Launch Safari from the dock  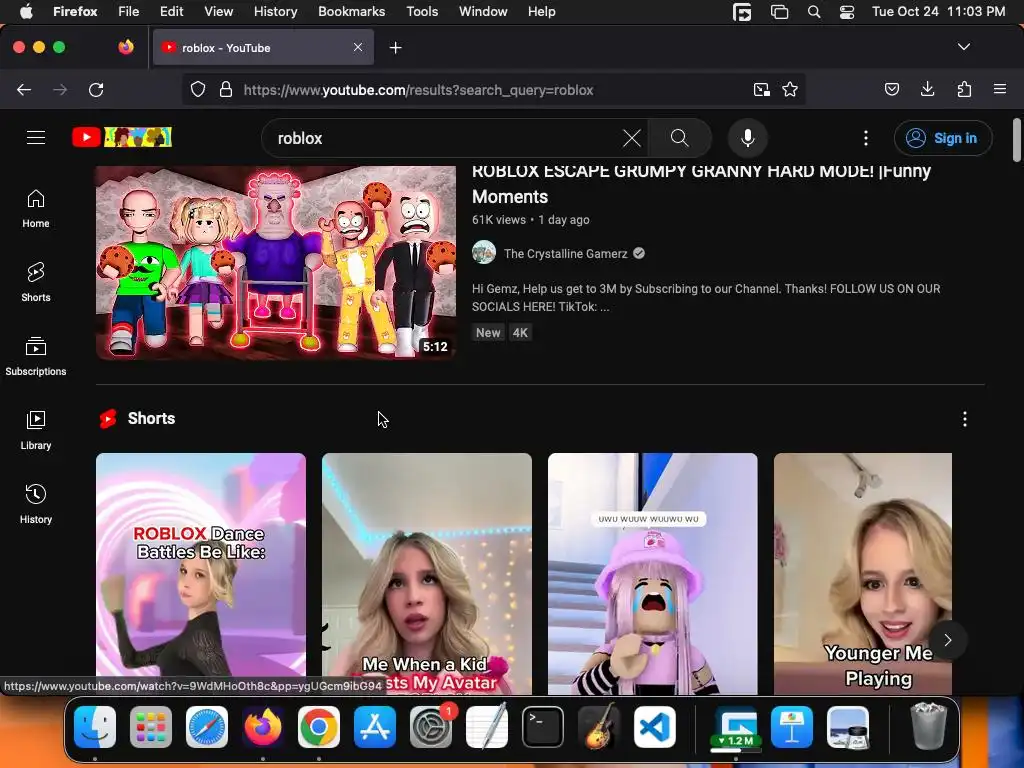[207, 727]
